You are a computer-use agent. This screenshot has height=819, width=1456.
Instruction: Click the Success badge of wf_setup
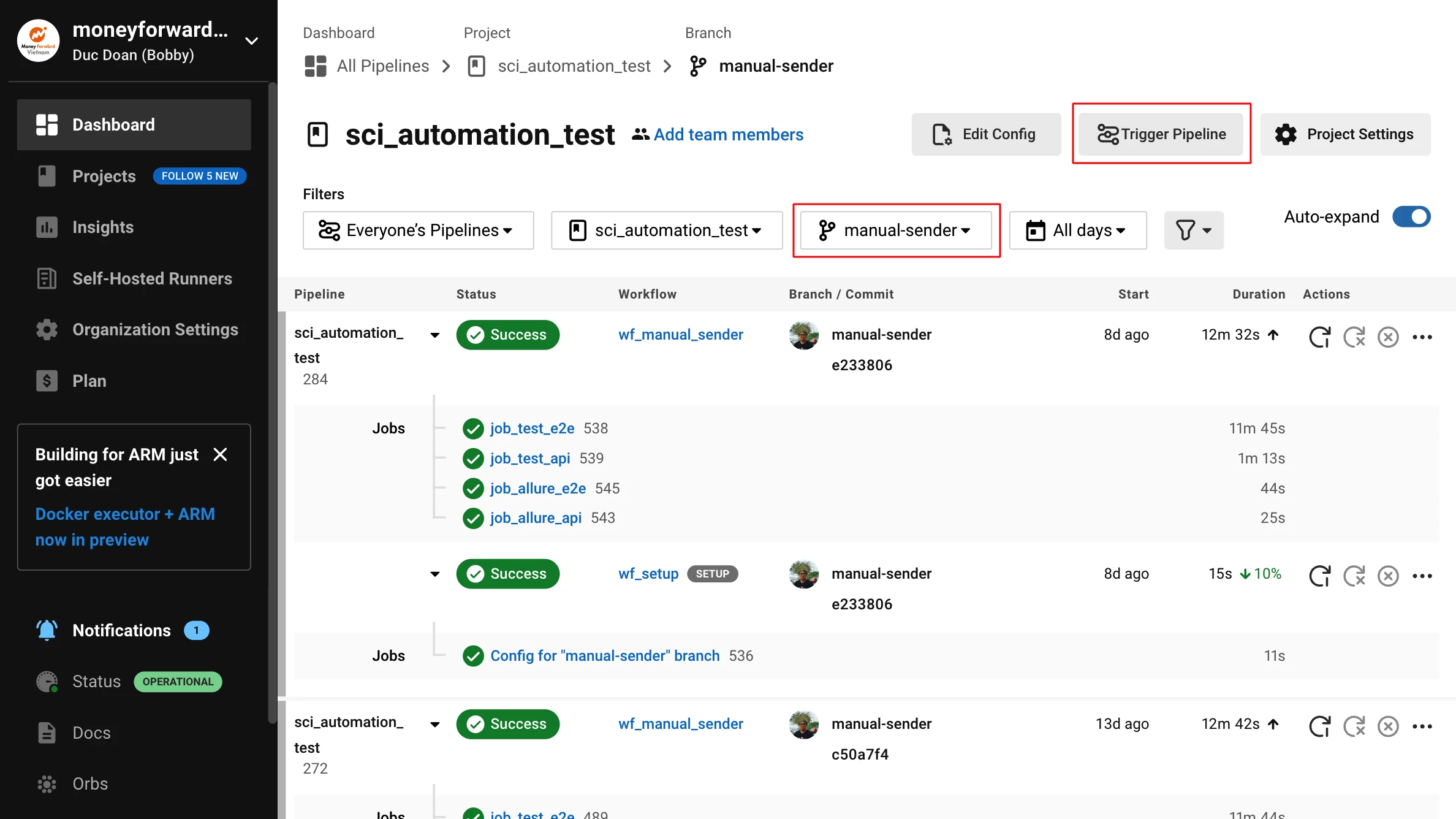click(507, 574)
